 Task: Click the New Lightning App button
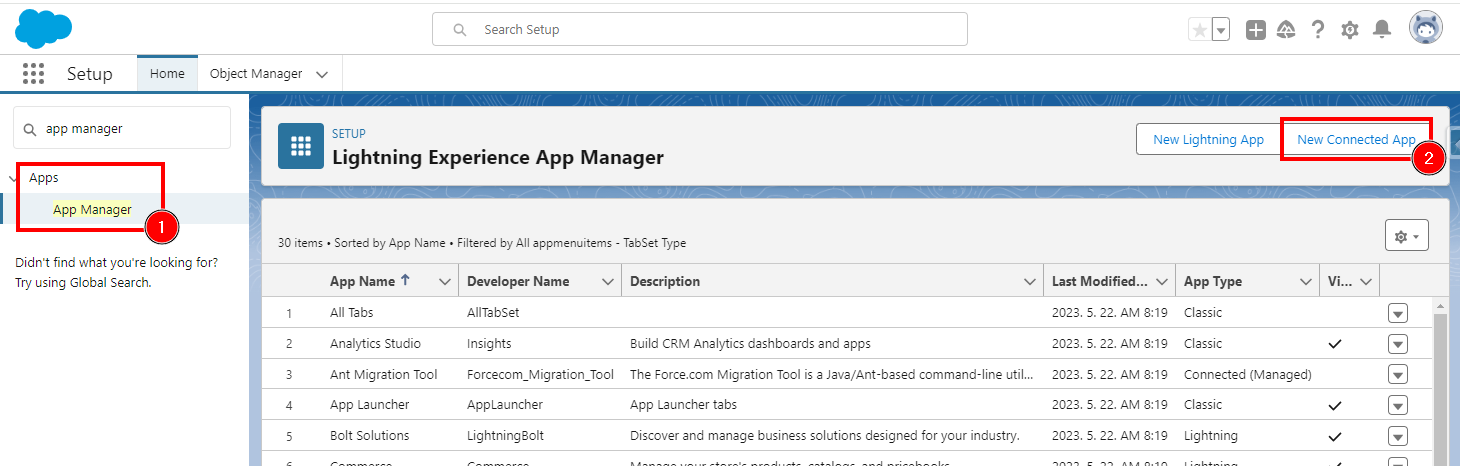[x=1208, y=139]
